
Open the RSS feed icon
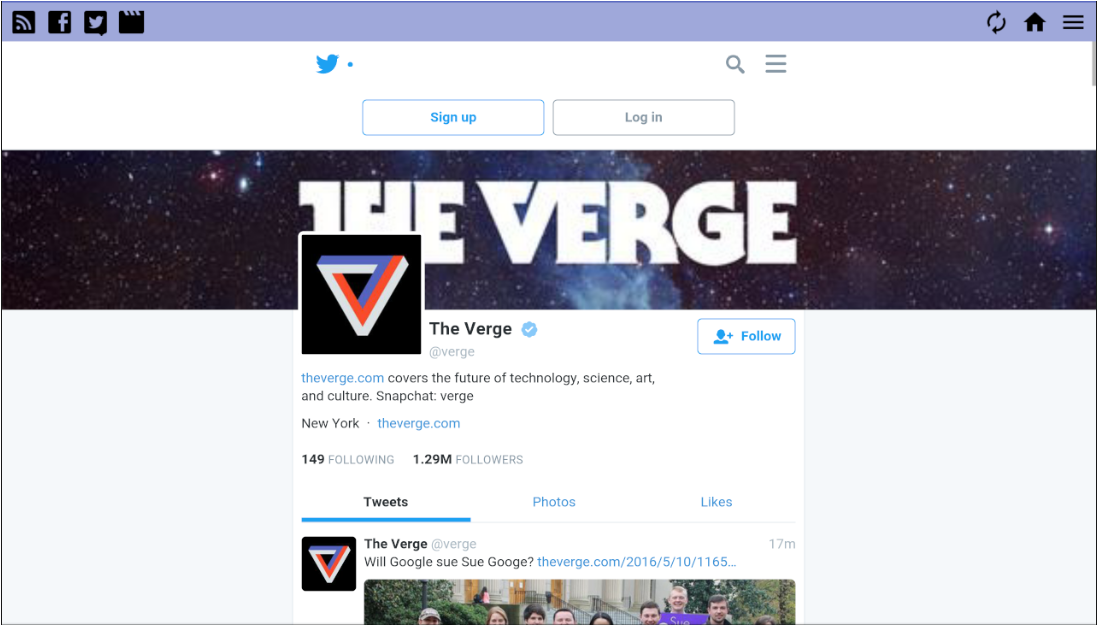24,22
